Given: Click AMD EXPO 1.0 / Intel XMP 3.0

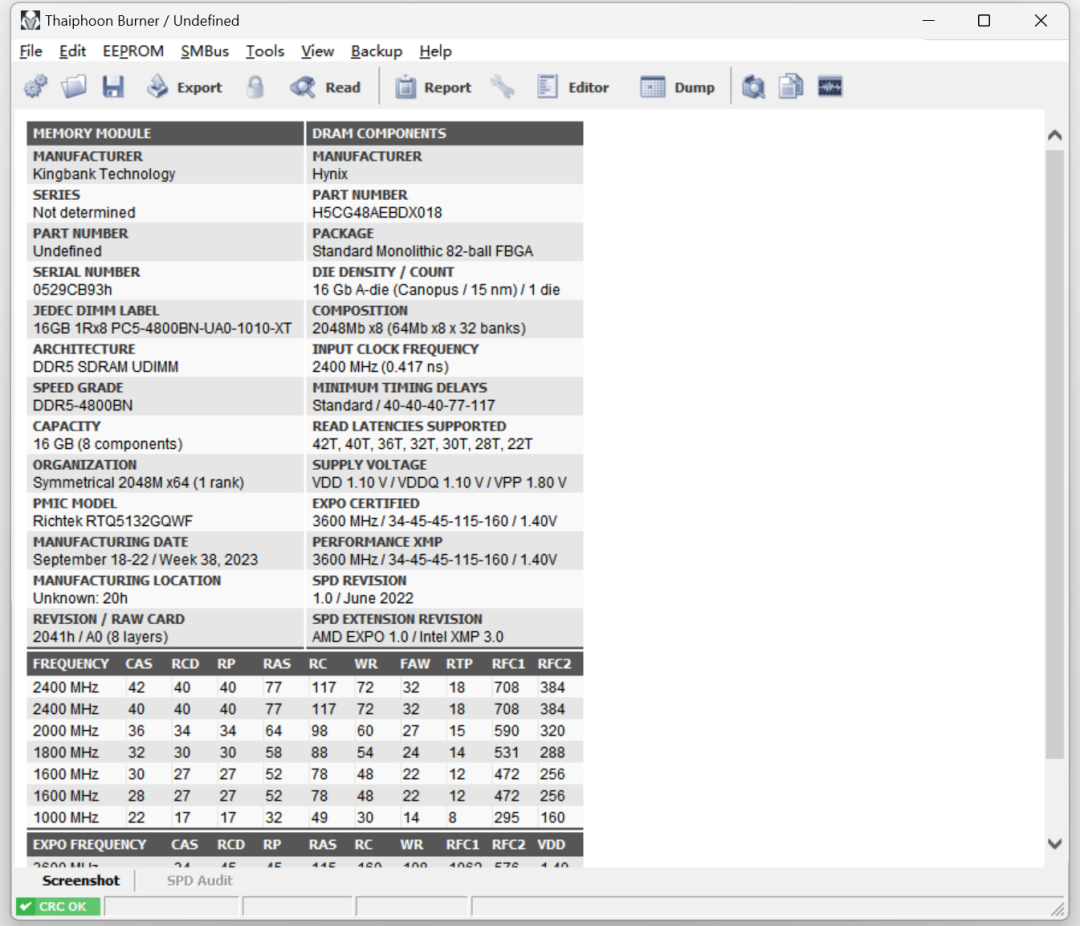Looking at the screenshot, I should (408, 637).
